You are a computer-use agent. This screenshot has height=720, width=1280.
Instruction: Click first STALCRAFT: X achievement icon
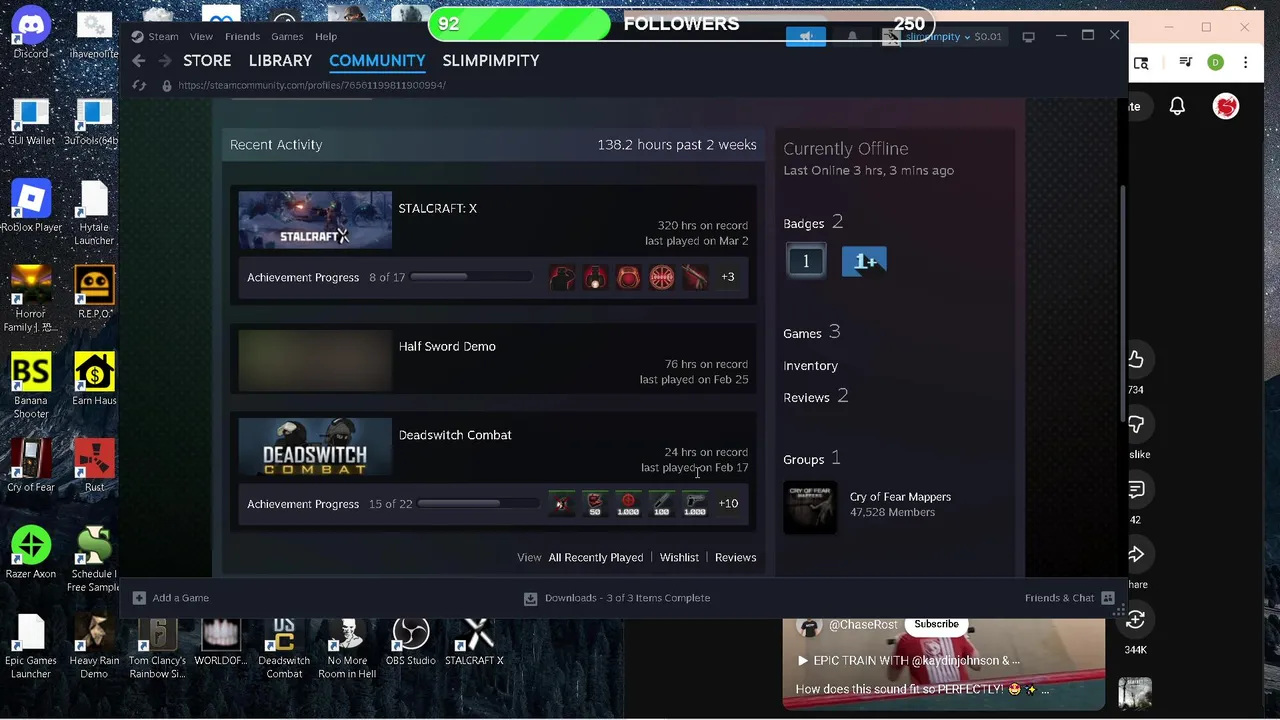coord(562,277)
